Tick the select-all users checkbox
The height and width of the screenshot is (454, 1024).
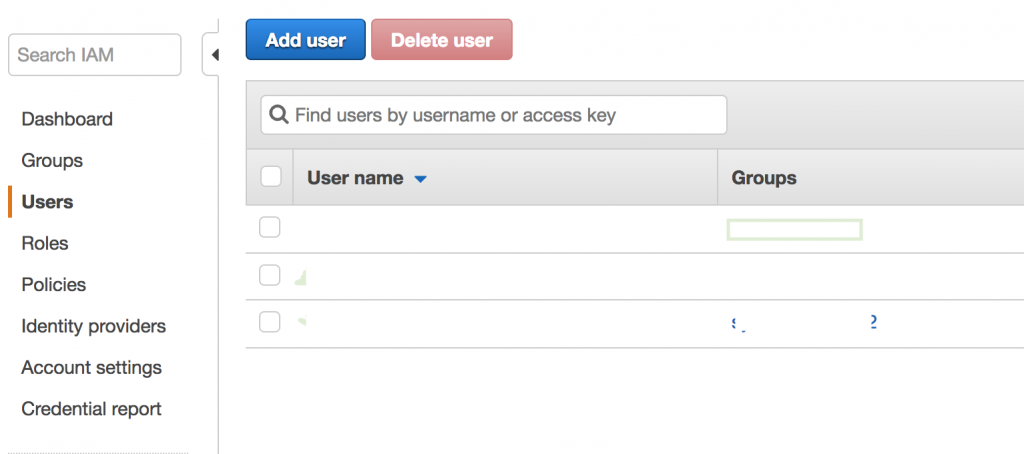coord(270,176)
